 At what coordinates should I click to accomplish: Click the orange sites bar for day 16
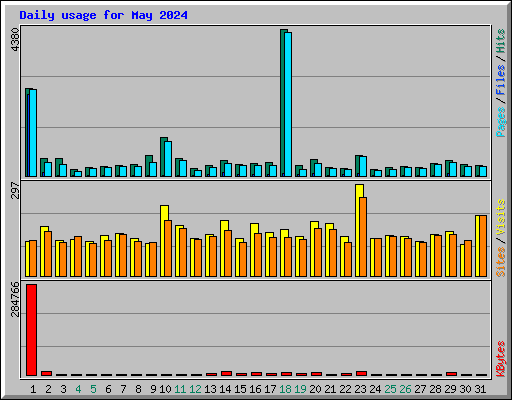(258, 255)
